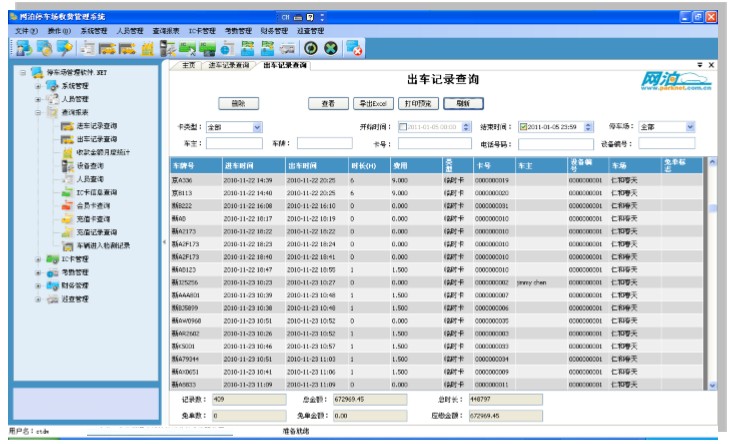Click the export Excel button

point(373,104)
